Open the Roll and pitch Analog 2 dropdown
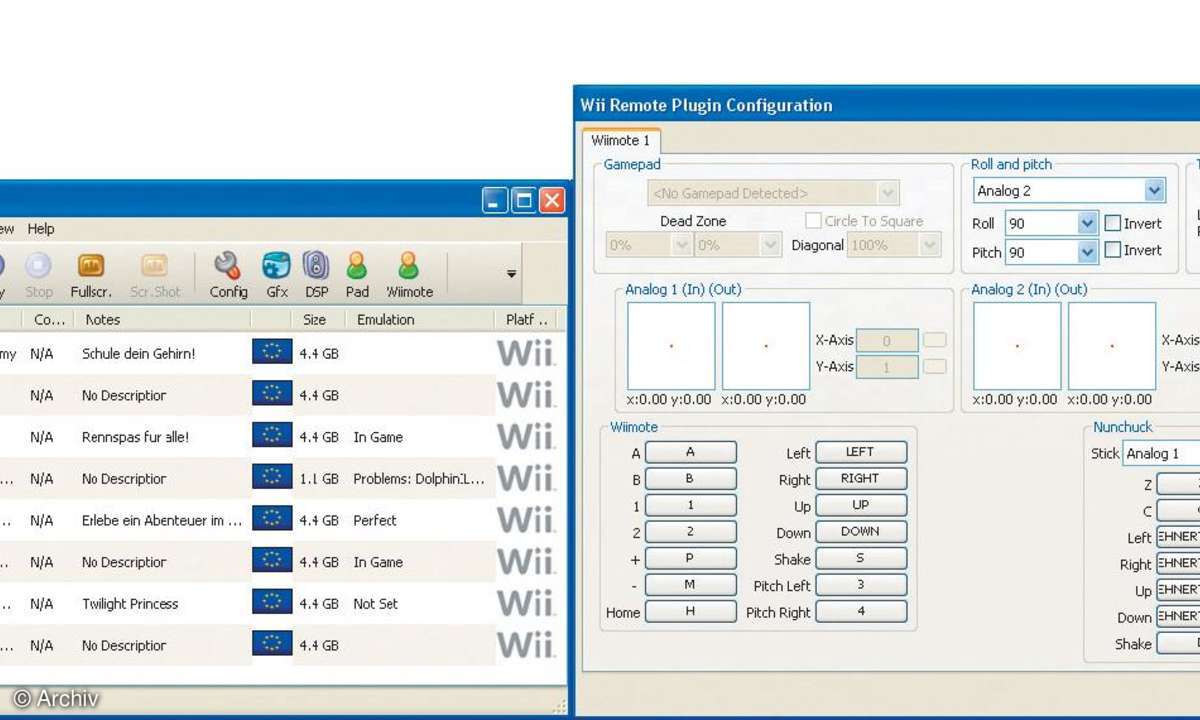 coord(1070,190)
